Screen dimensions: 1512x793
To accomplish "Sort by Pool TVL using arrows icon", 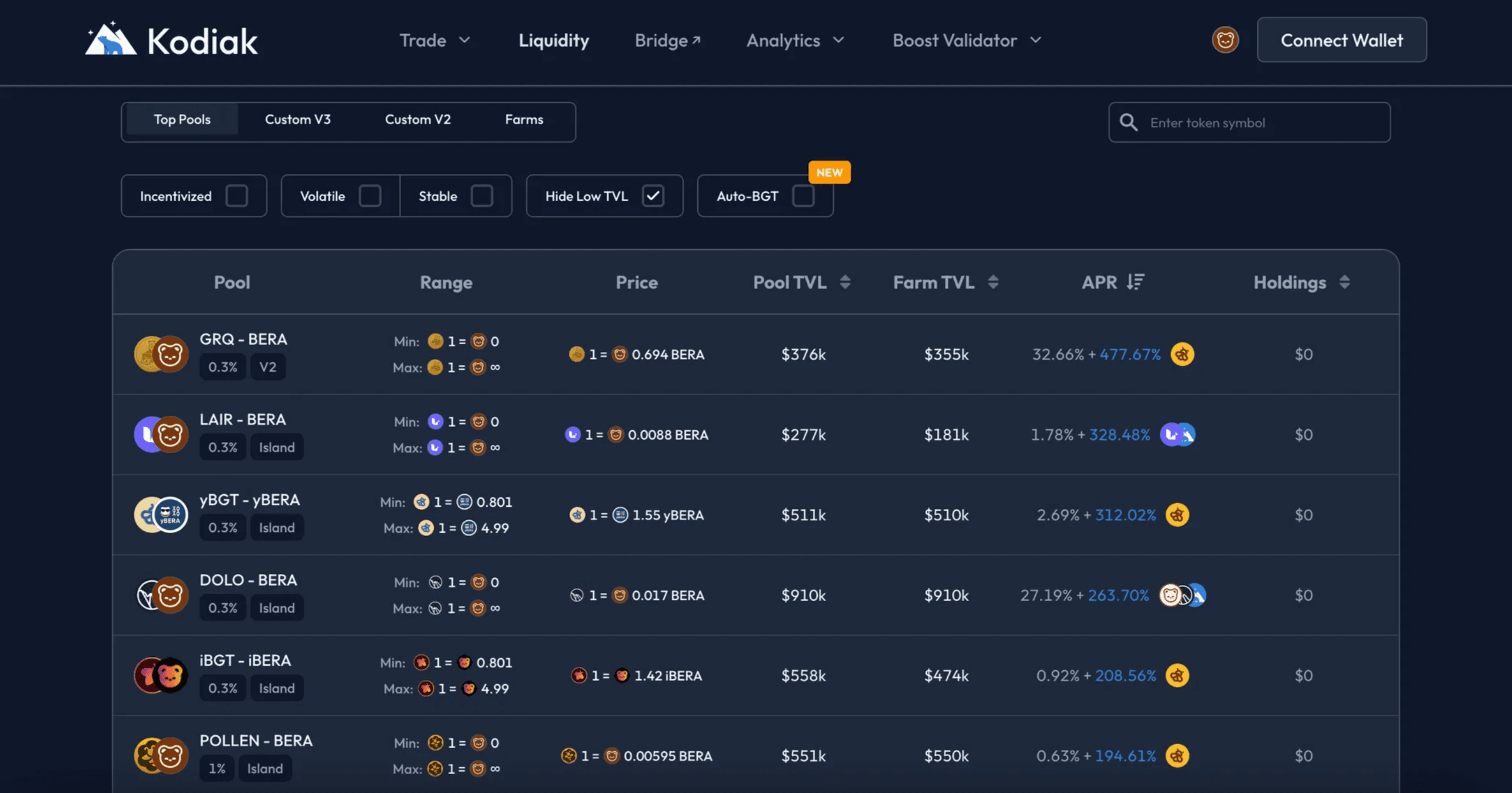I will click(x=845, y=282).
